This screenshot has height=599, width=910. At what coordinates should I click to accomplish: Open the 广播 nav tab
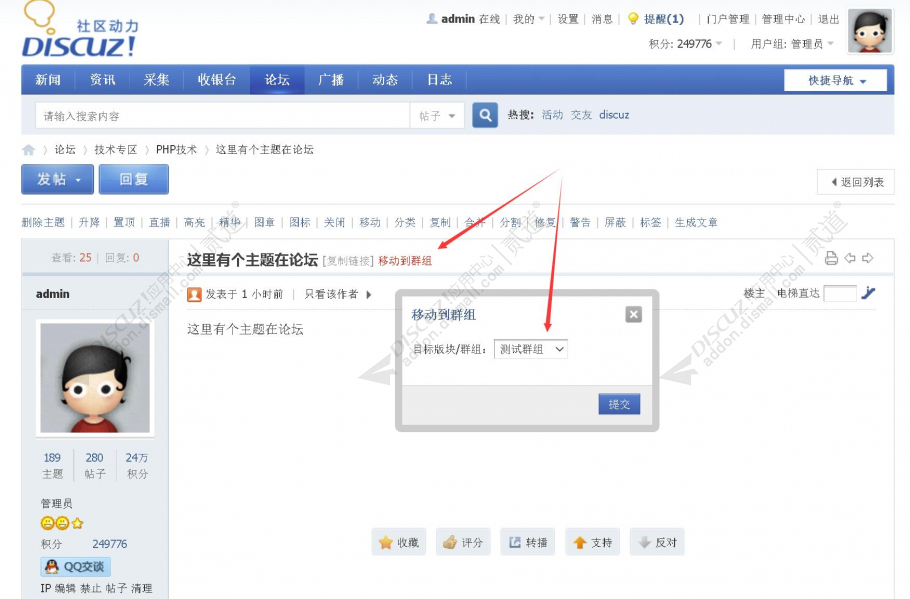331,80
